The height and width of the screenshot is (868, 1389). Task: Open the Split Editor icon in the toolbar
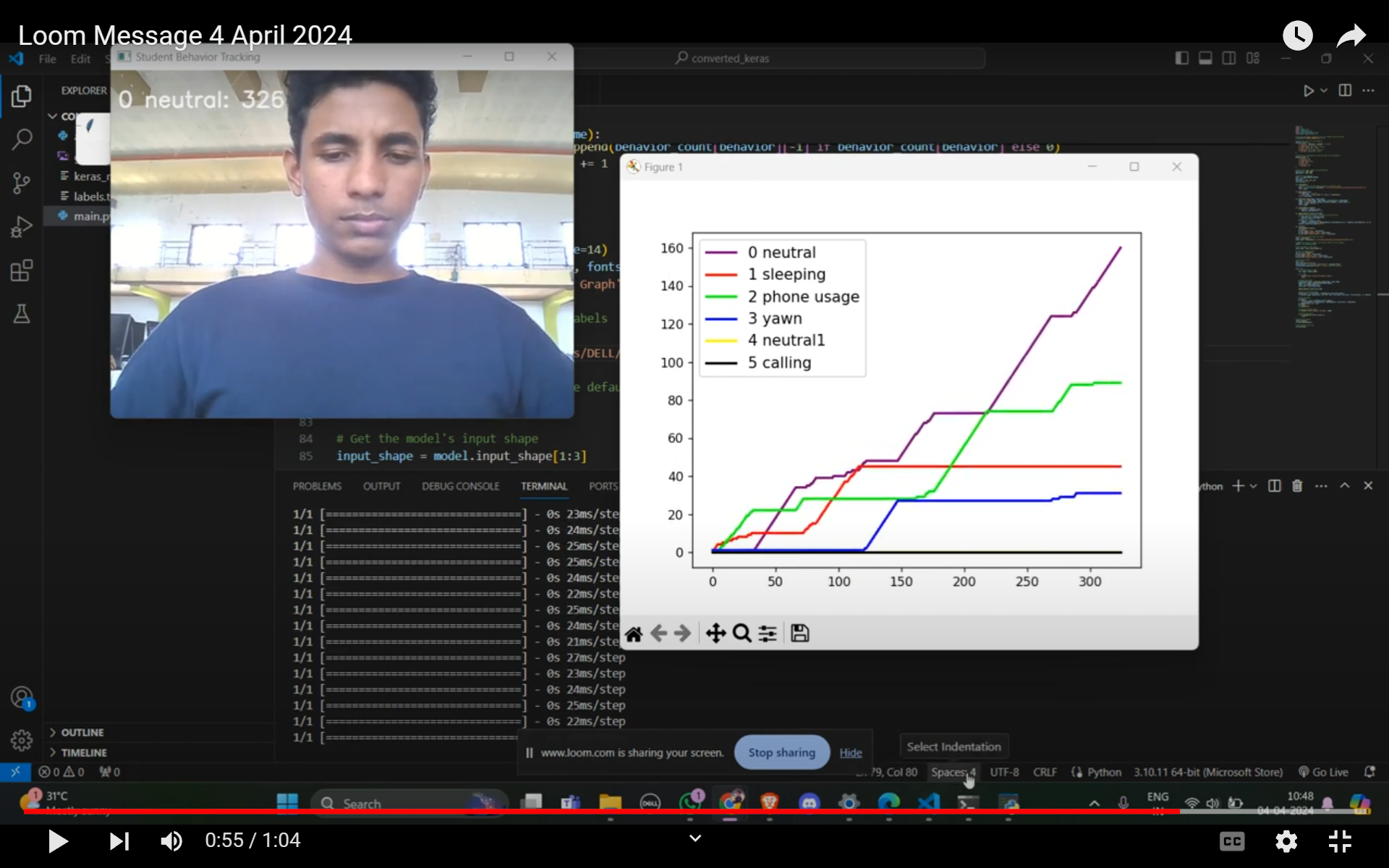(1344, 90)
